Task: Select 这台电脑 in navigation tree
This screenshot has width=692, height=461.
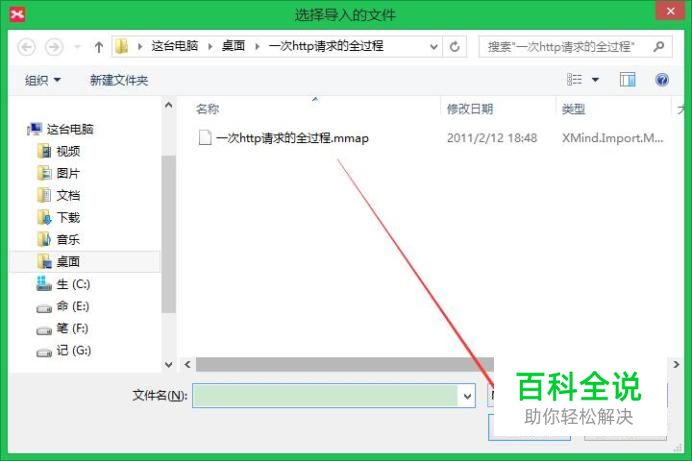Action: (60, 129)
